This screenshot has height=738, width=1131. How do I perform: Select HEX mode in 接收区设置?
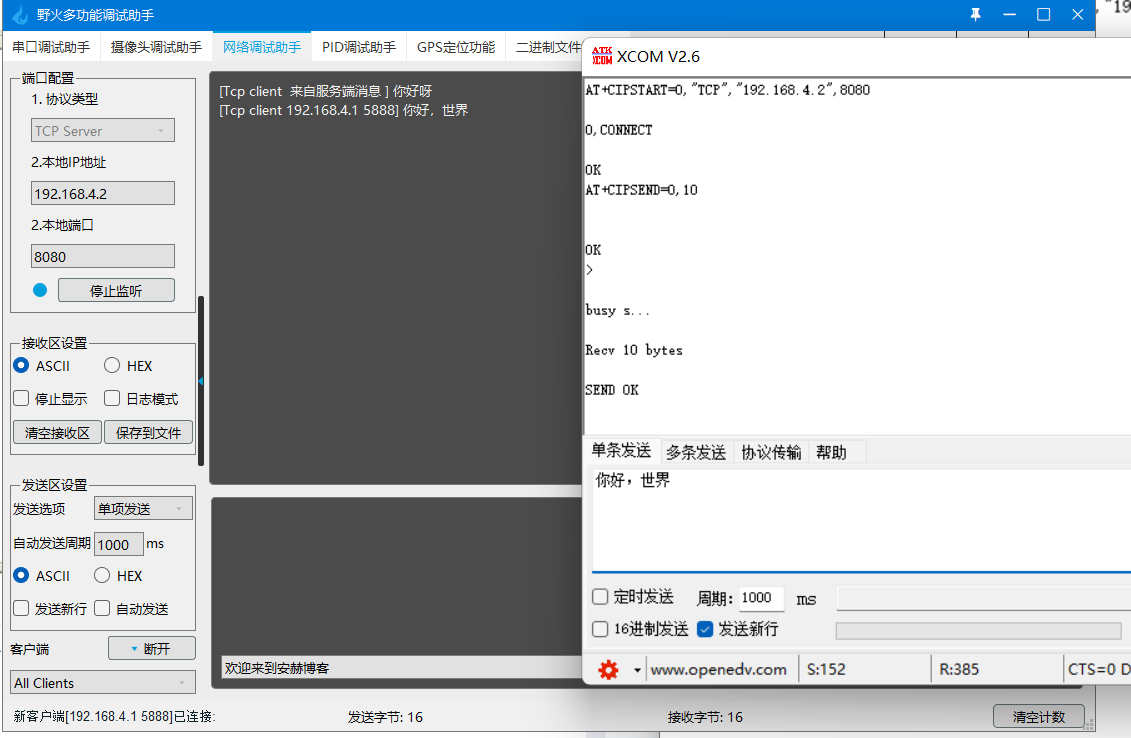coord(111,365)
